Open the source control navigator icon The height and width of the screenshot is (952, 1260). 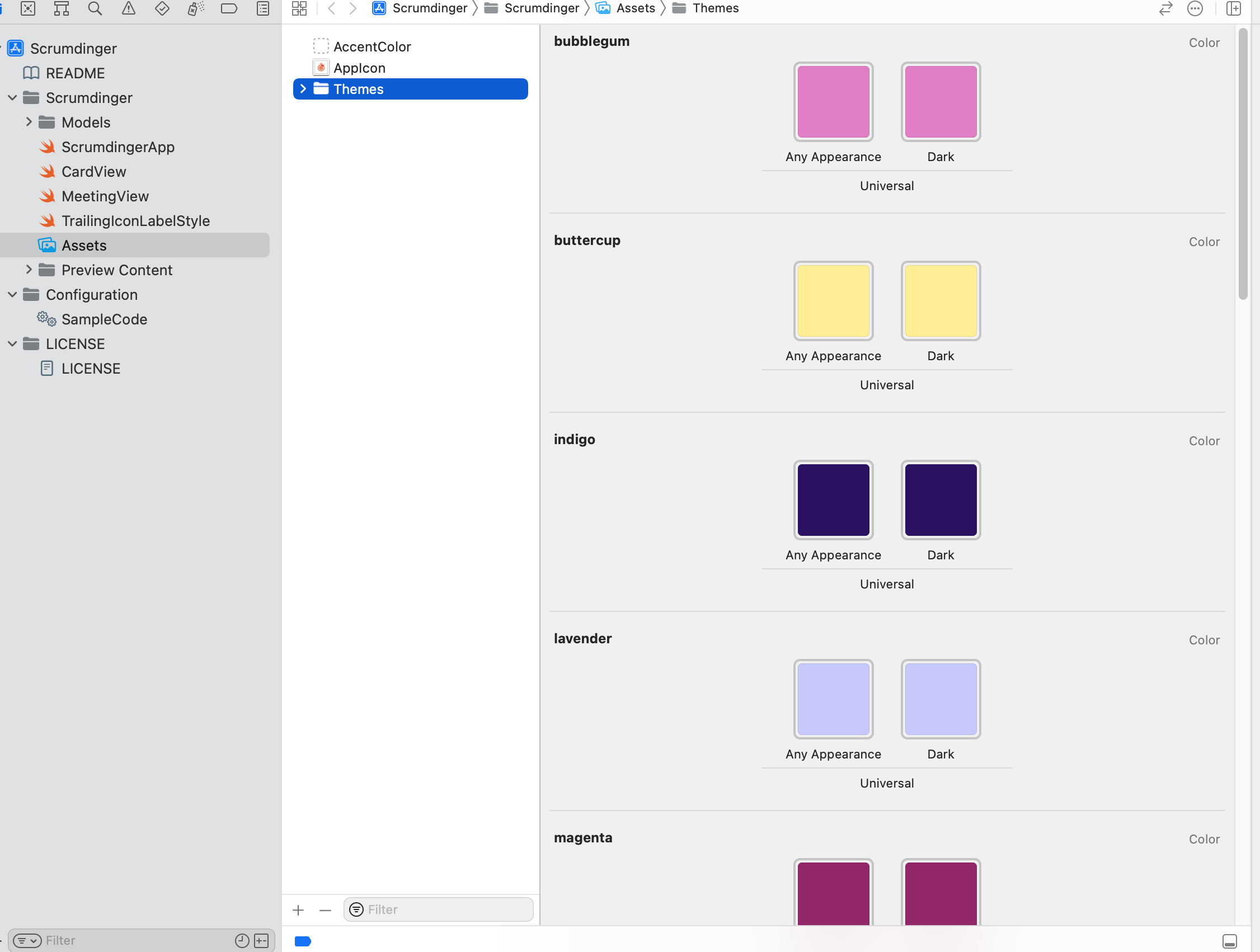pyautogui.click(x=28, y=8)
